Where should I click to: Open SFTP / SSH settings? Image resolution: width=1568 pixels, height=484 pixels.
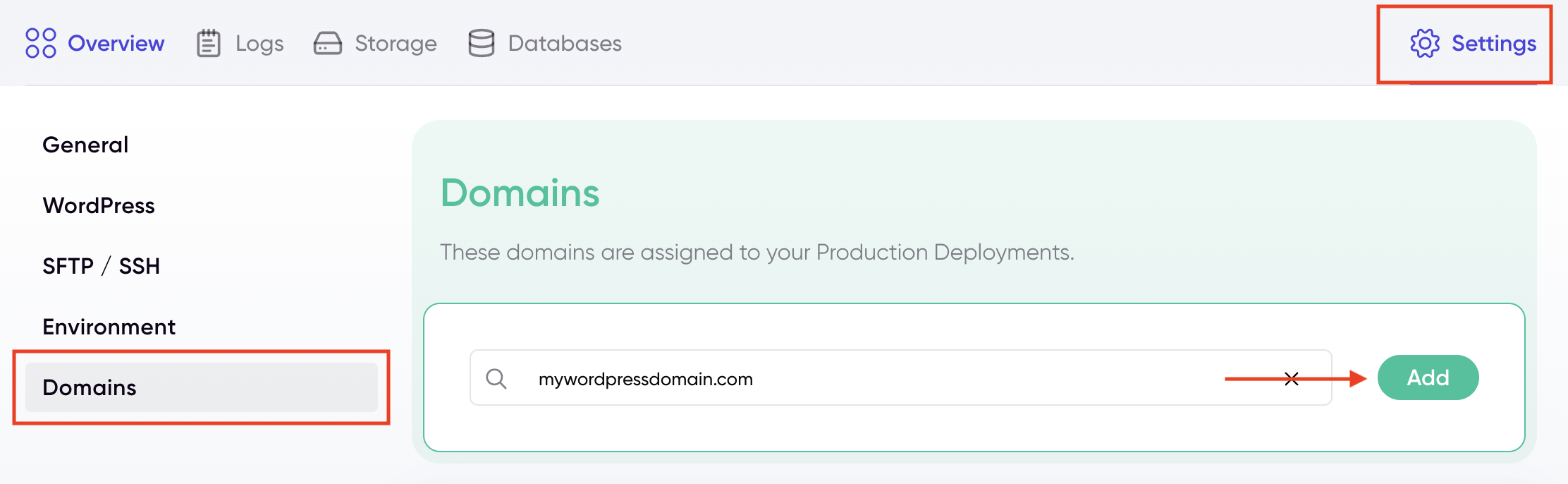click(x=102, y=266)
